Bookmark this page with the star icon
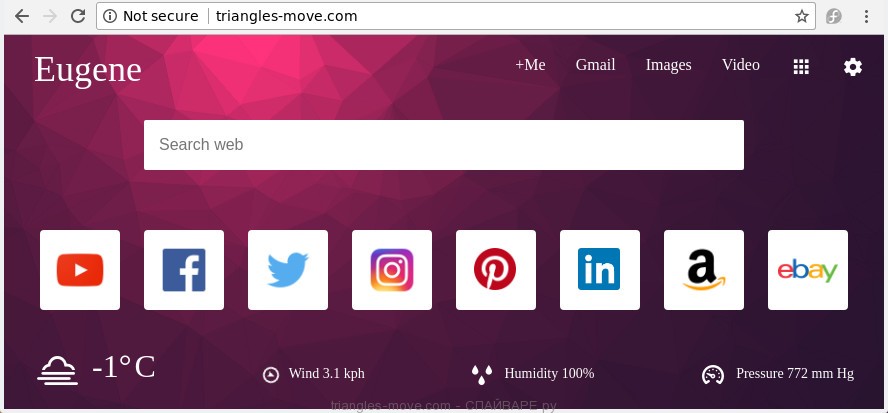Viewport: 888px width, 413px height. coord(801,16)
